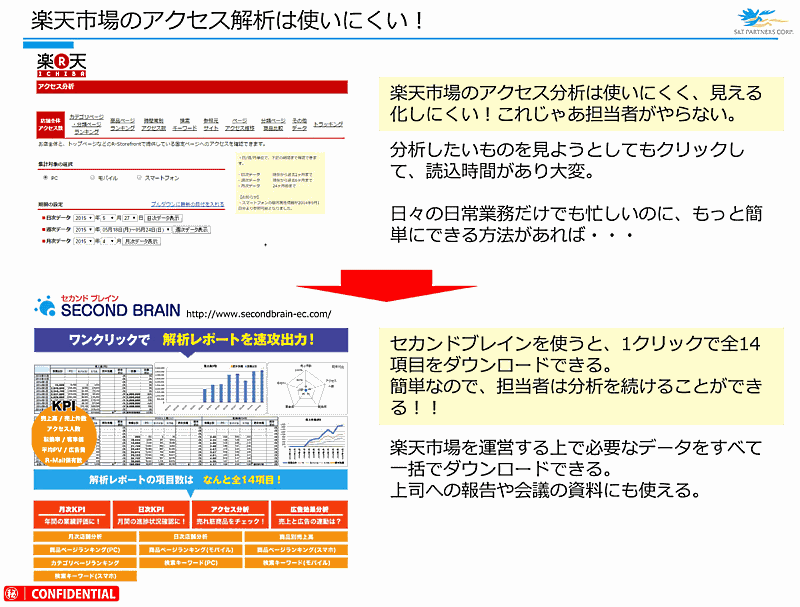Click the paragraph starting 分析したいものを見ようとしても

click(567, 160)
